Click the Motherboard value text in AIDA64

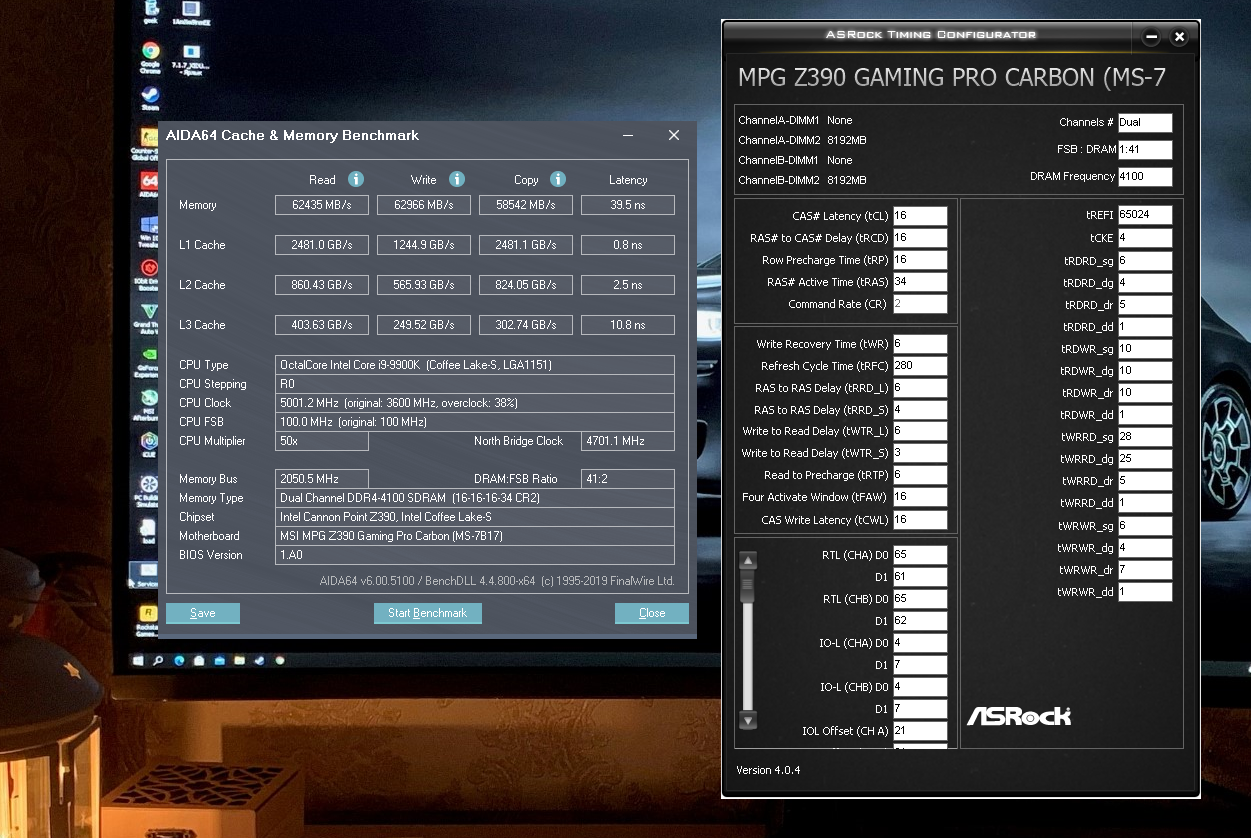coord(391,536)
